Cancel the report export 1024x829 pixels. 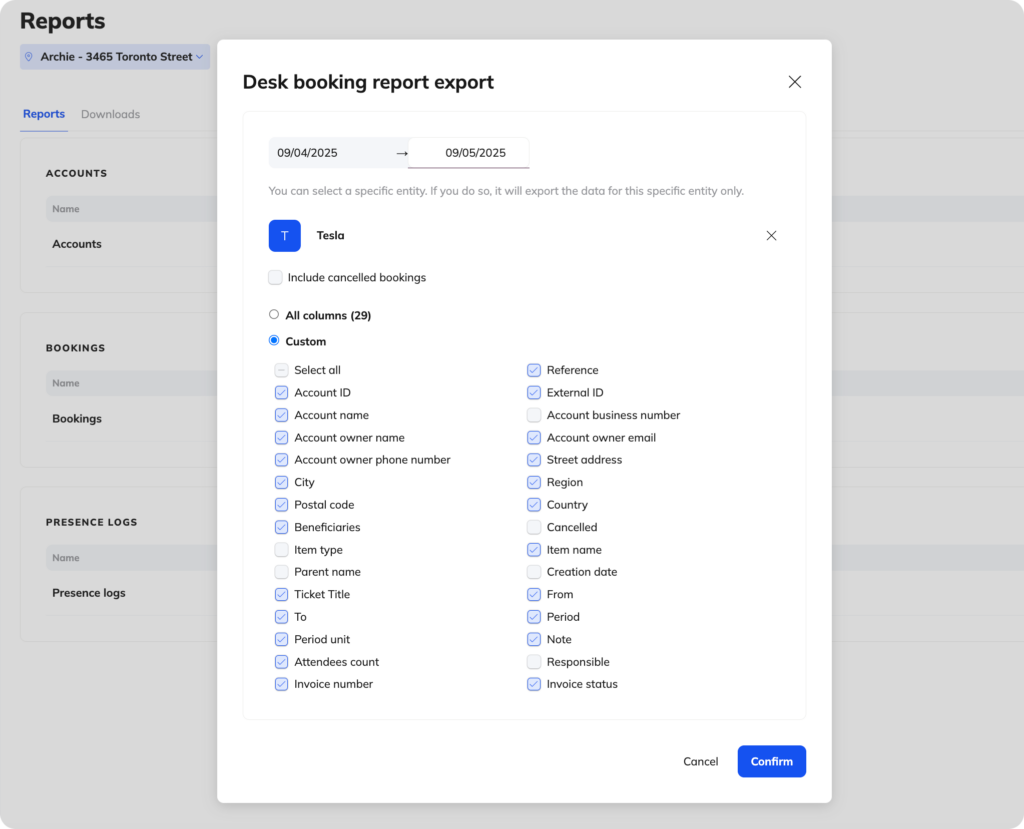(x=700, y=761)
